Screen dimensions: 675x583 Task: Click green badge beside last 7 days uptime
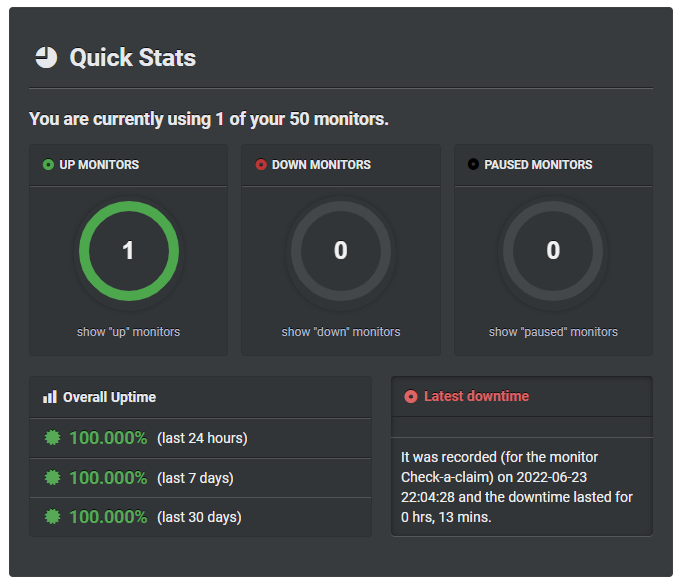click(x=53, y=478)
